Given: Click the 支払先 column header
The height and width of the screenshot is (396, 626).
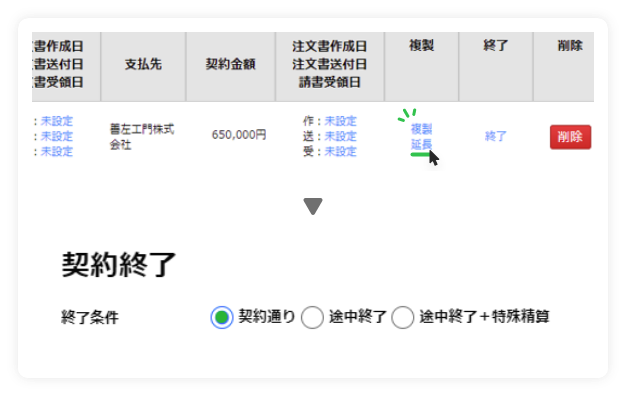Looking at the screenshot, I should tap(143, 64).
